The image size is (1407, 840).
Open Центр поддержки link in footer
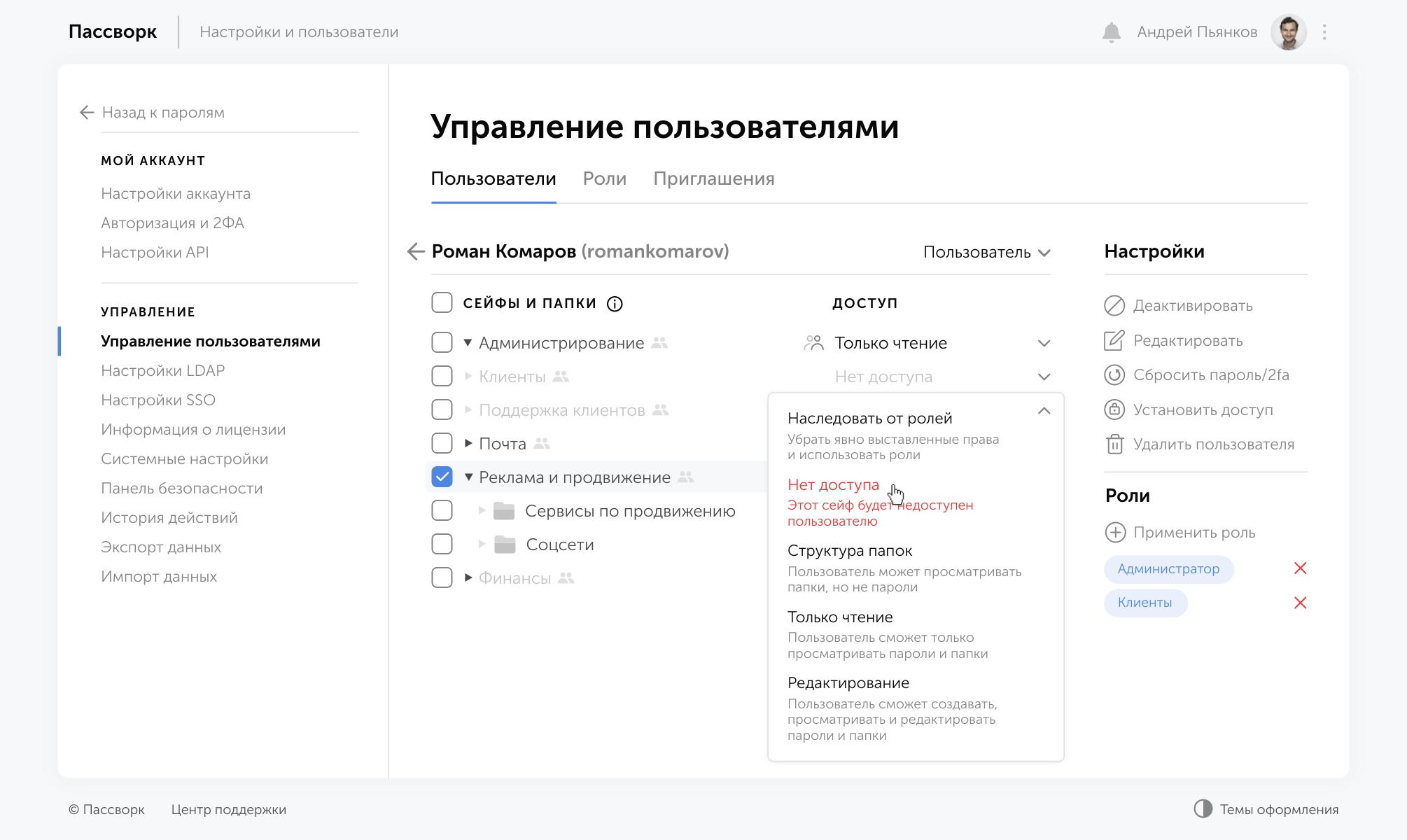228,810
